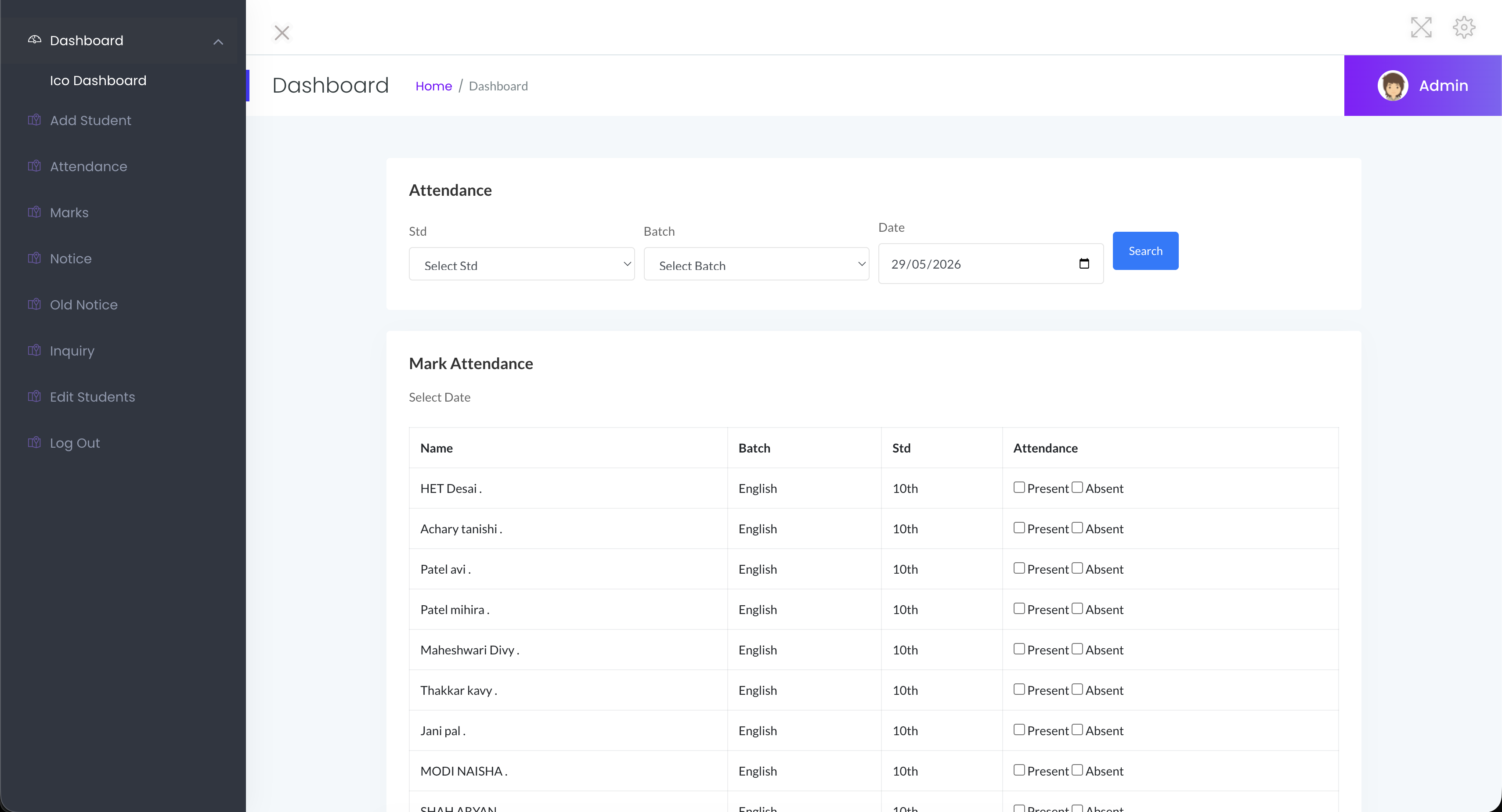Tick Absent for Patel avi
The image size is (1502, 812).
(1077, 568)
